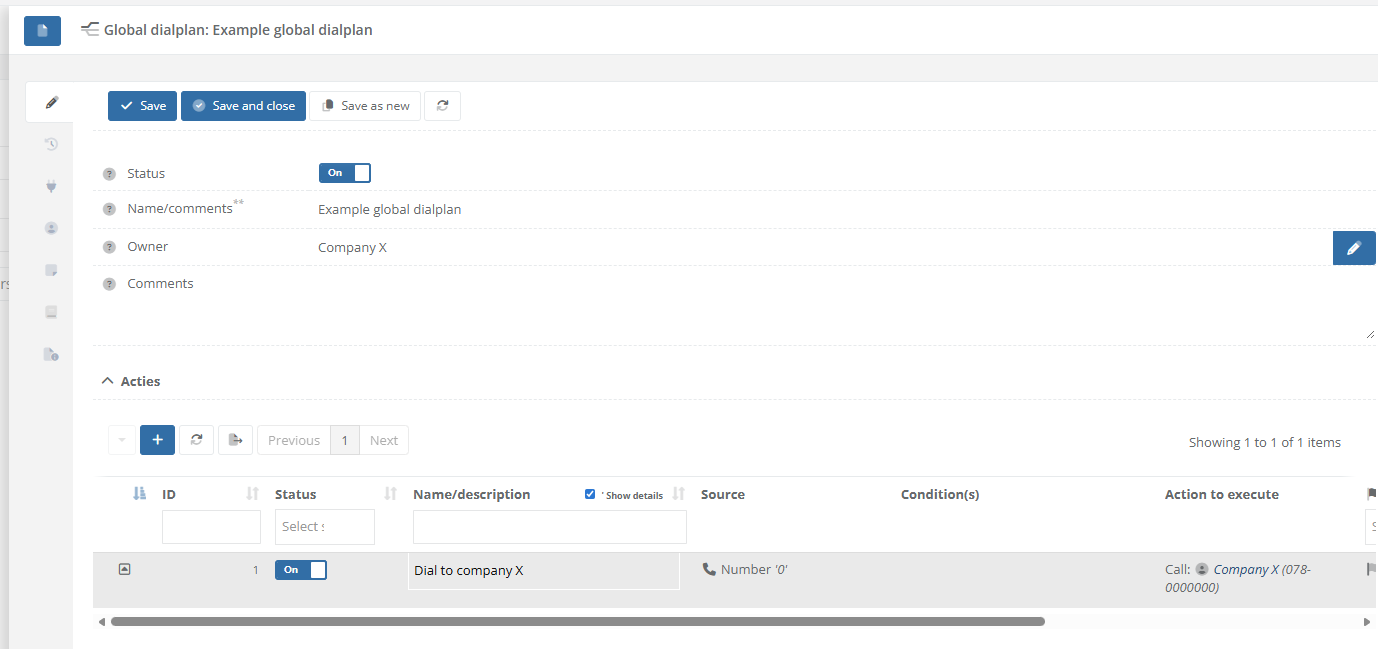Image resolution: width=1378 pixels, height=649 pixels.
Task: Click the export icon in the Acties toolbar
Action: pos(235,440)
